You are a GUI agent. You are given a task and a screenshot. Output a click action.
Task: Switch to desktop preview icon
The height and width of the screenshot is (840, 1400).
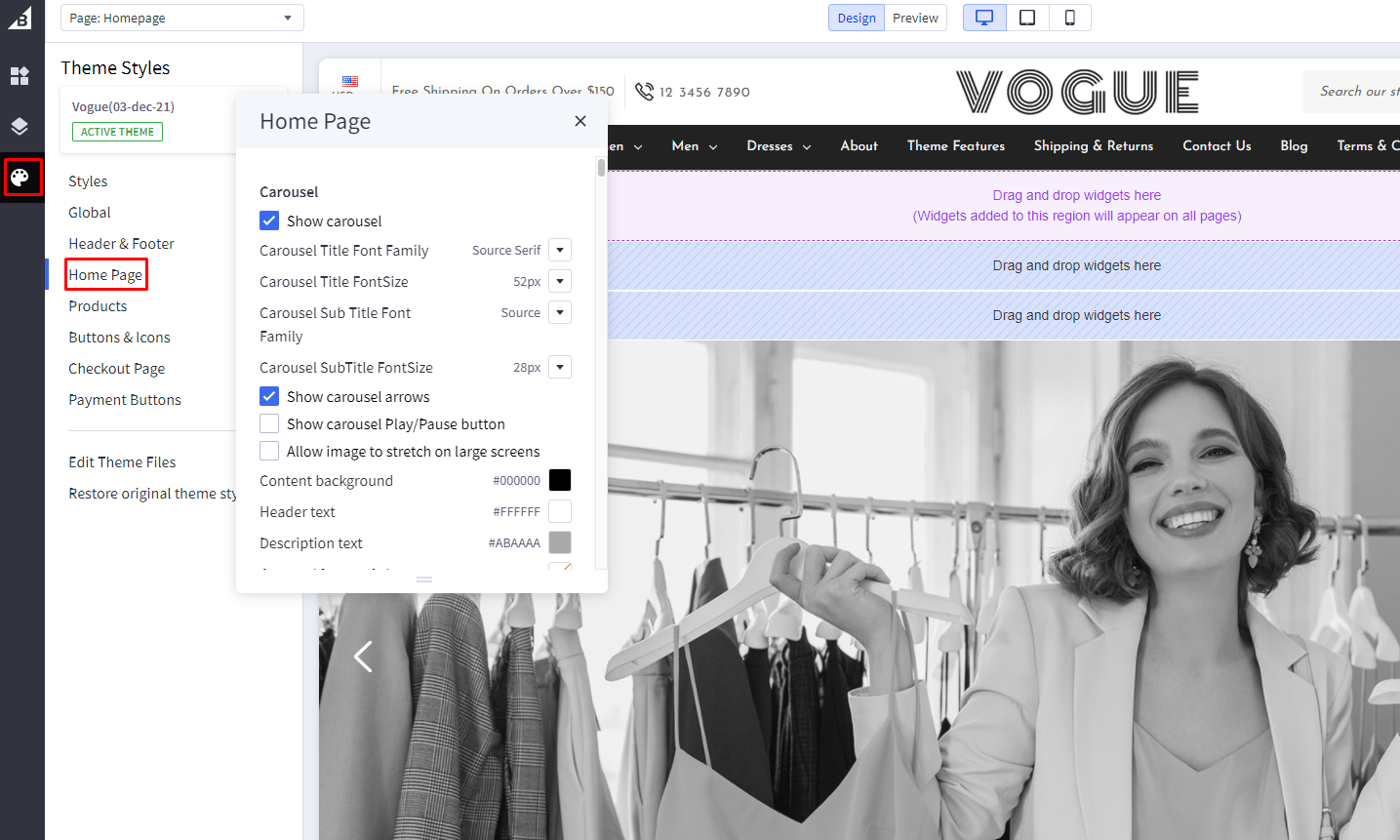(984, 18)
